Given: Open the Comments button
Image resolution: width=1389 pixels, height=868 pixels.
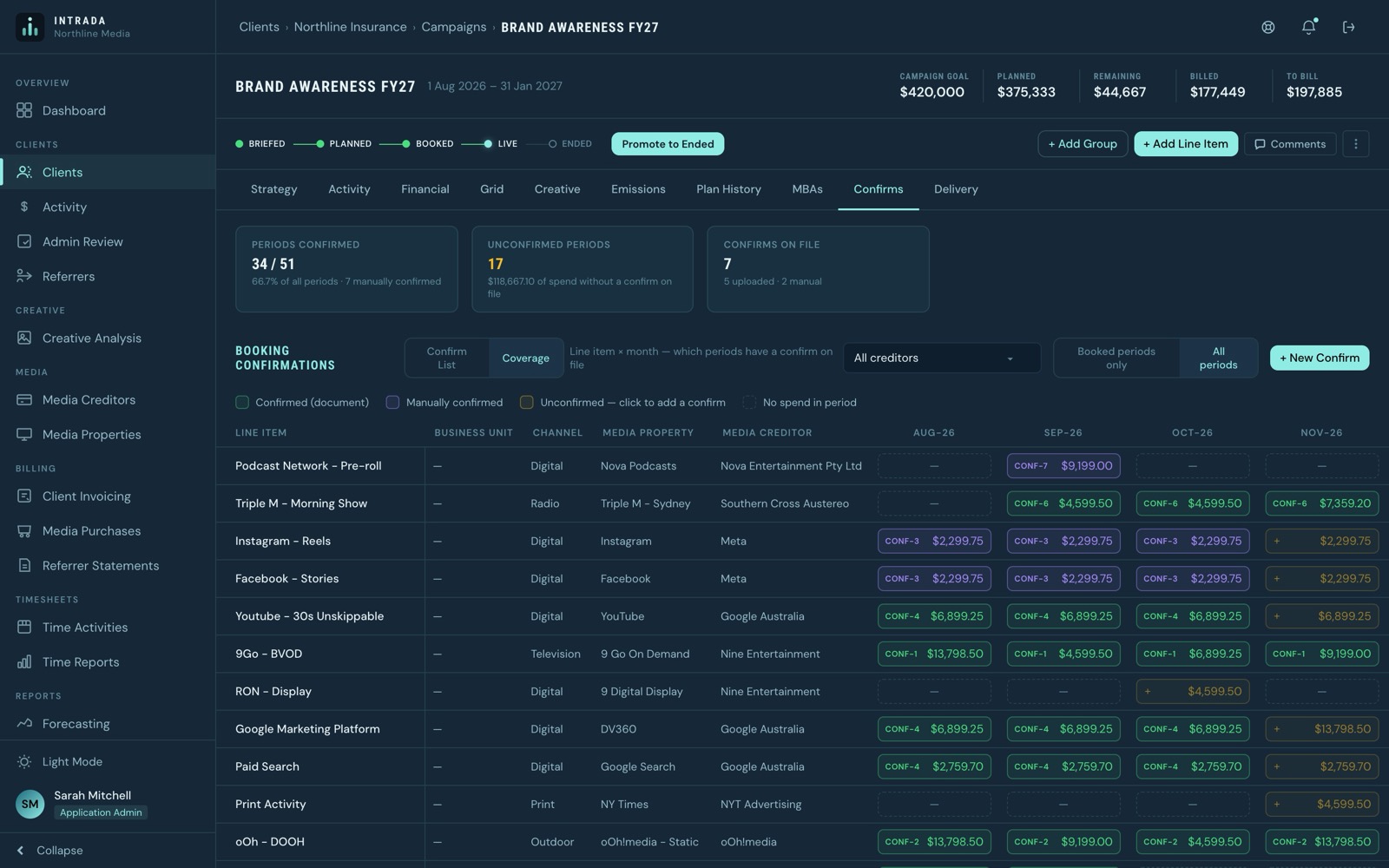Looking at the screenshot, I should pyautogui.click(x=1290, y=144).
